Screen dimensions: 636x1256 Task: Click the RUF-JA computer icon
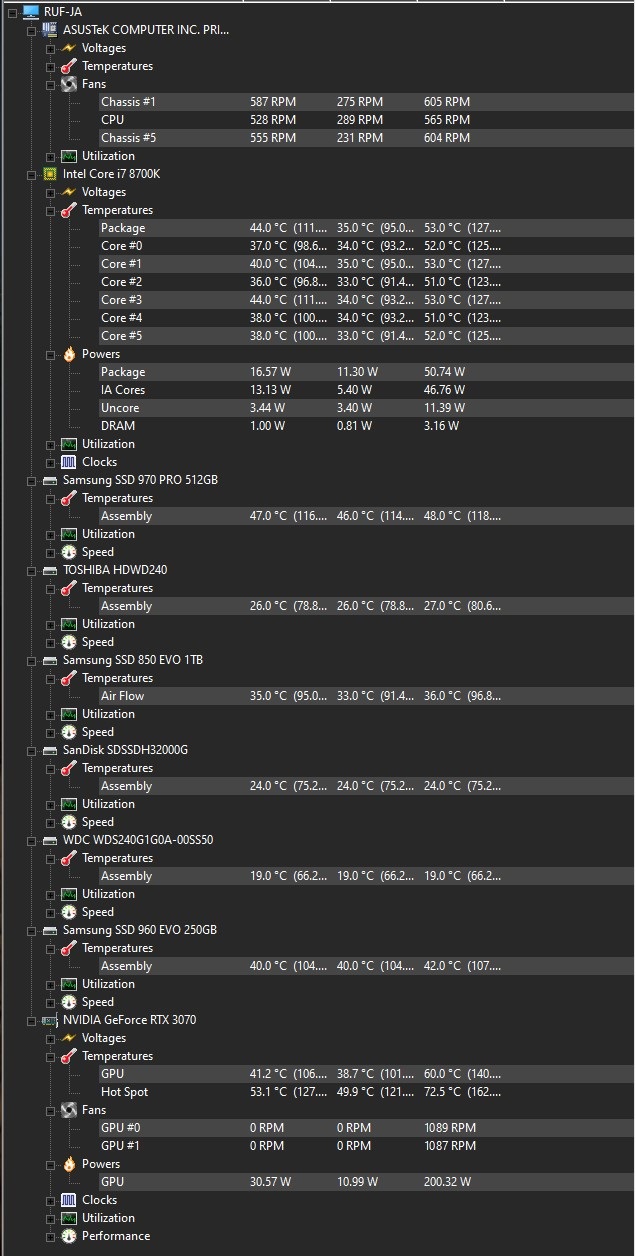click(x=31, y=12)
